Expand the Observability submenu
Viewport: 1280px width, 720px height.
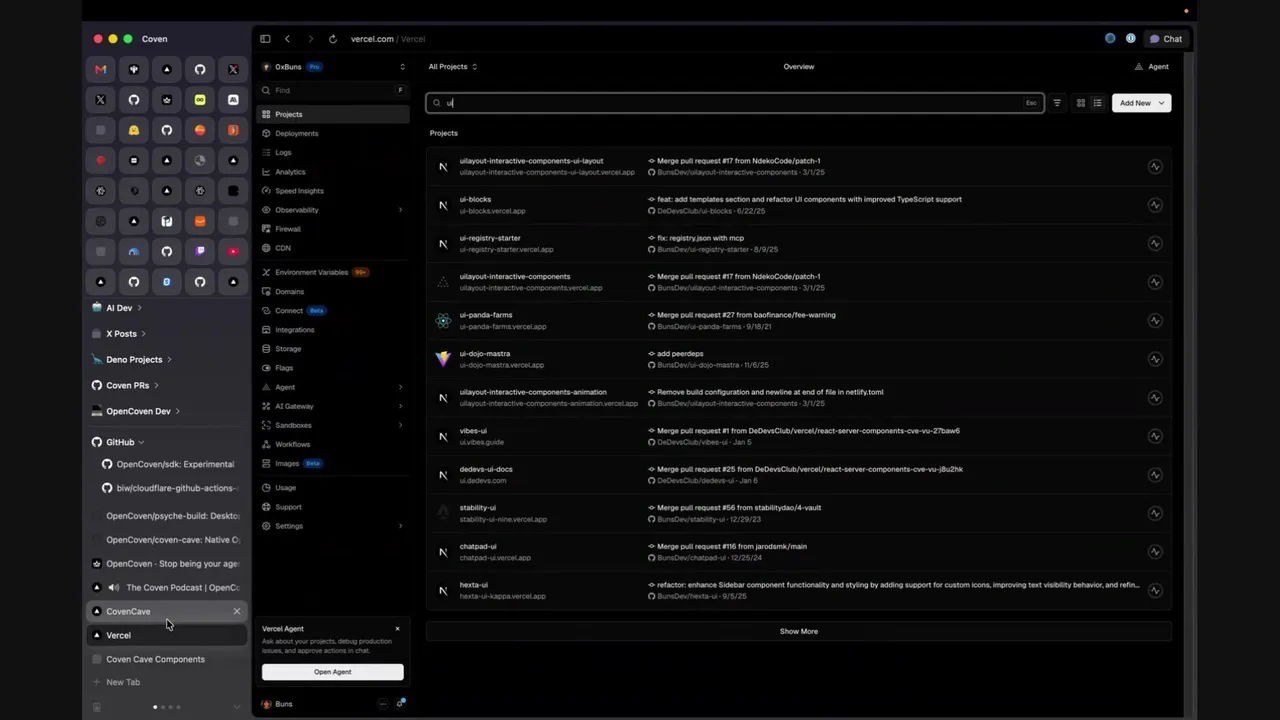pos(400,210)
